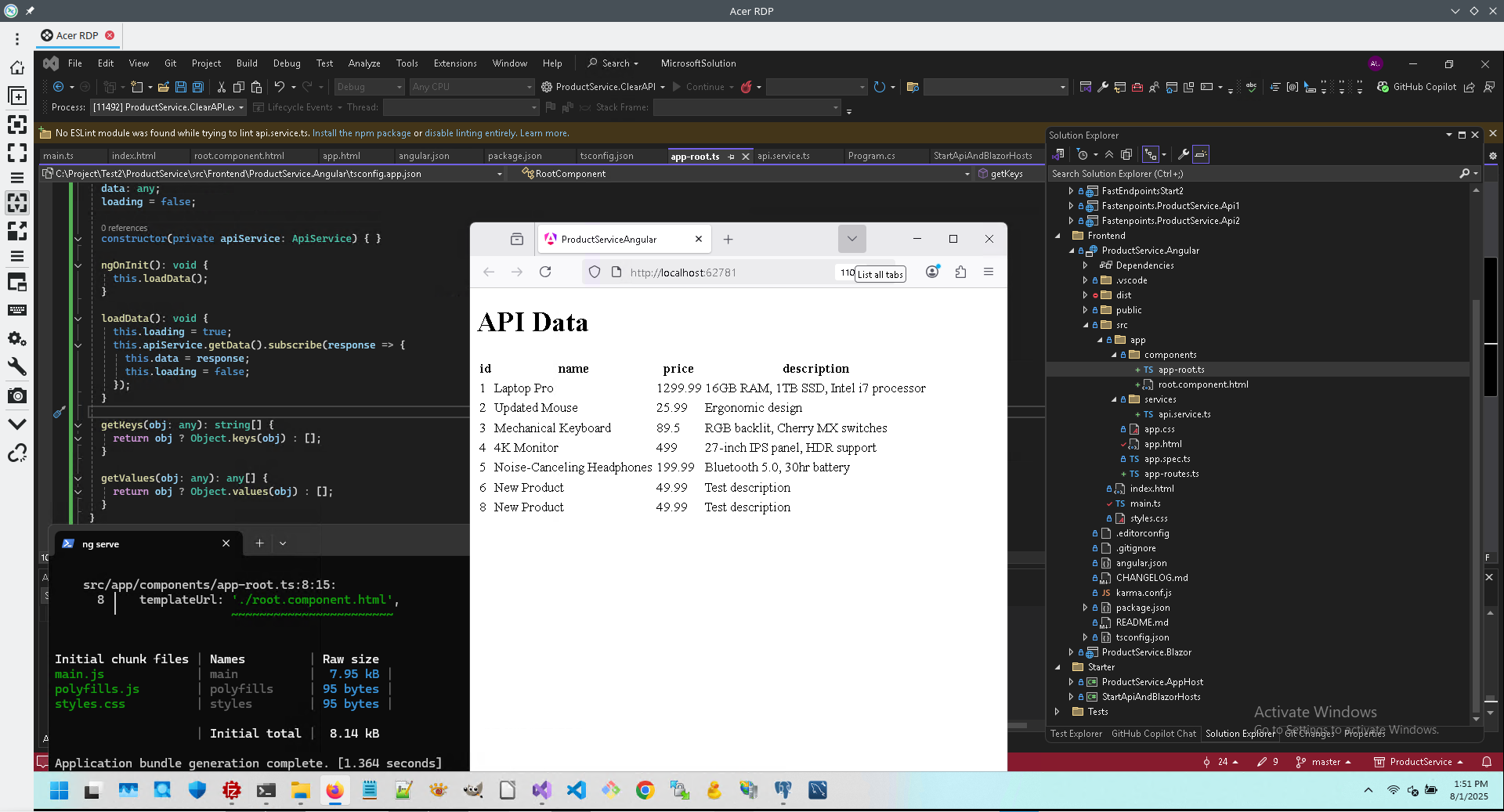
Task: Click the Cut scissors icon
Action: point(222,87)
